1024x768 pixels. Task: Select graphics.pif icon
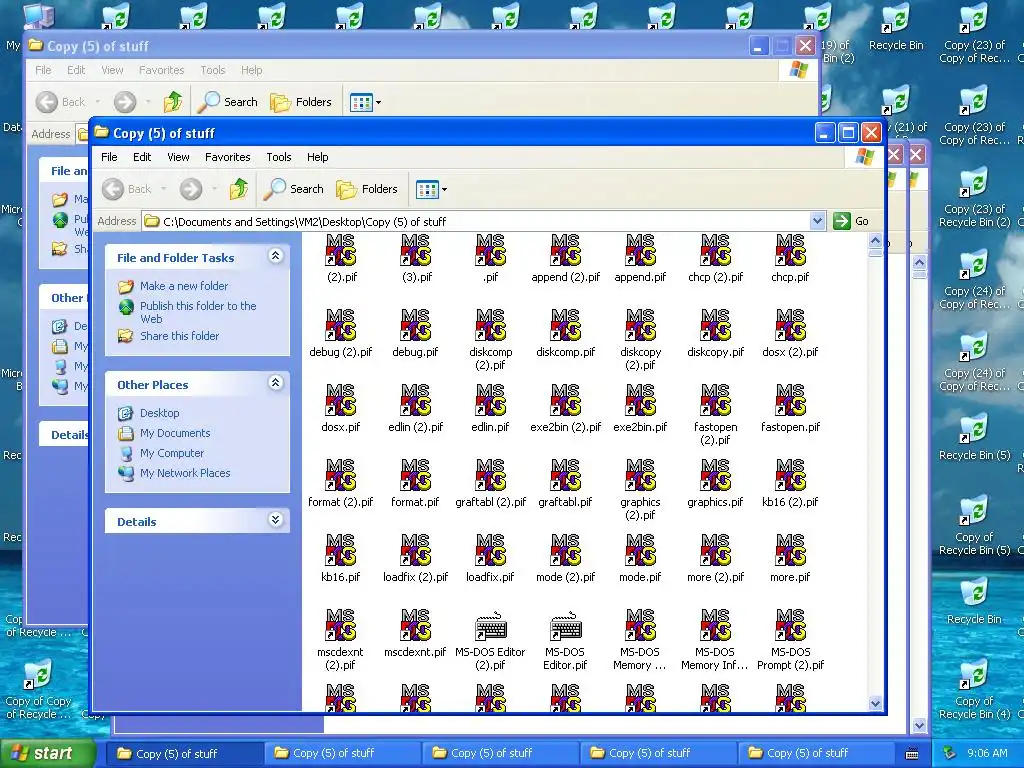pyautogui.click(x=715, y=475)
